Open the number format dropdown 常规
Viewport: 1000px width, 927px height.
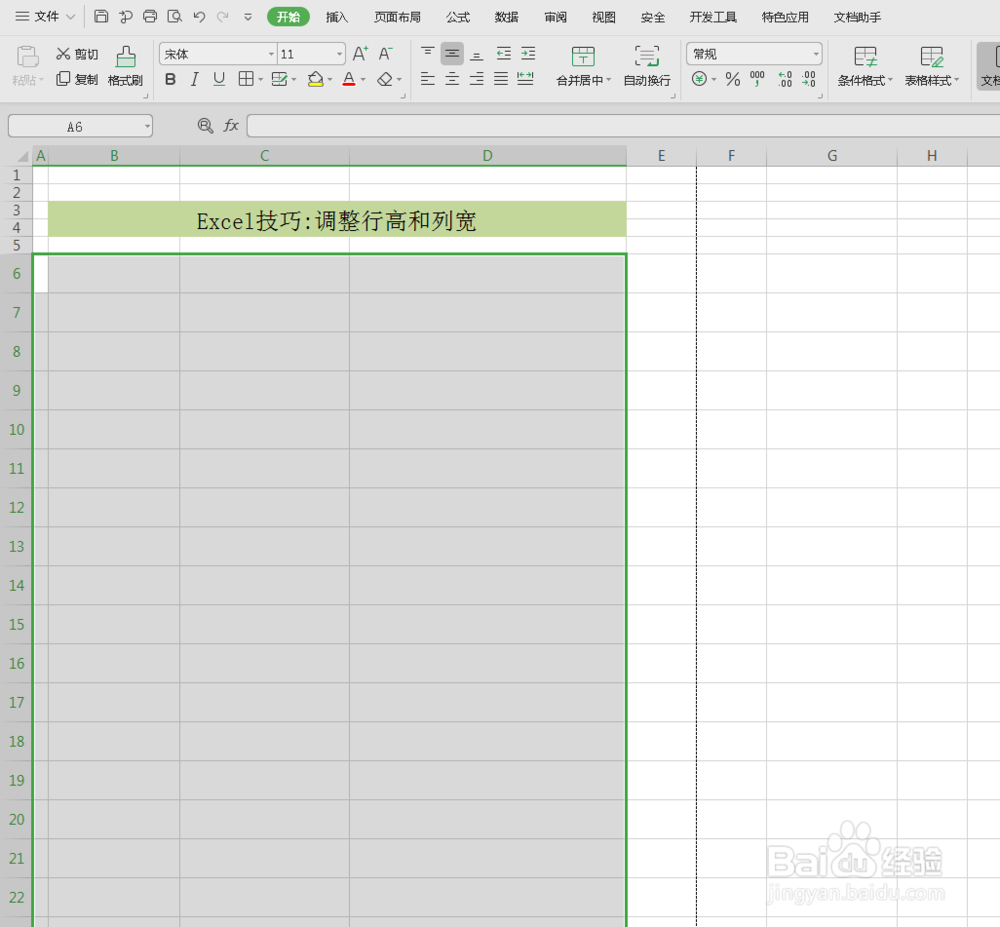tap(816, 54)
